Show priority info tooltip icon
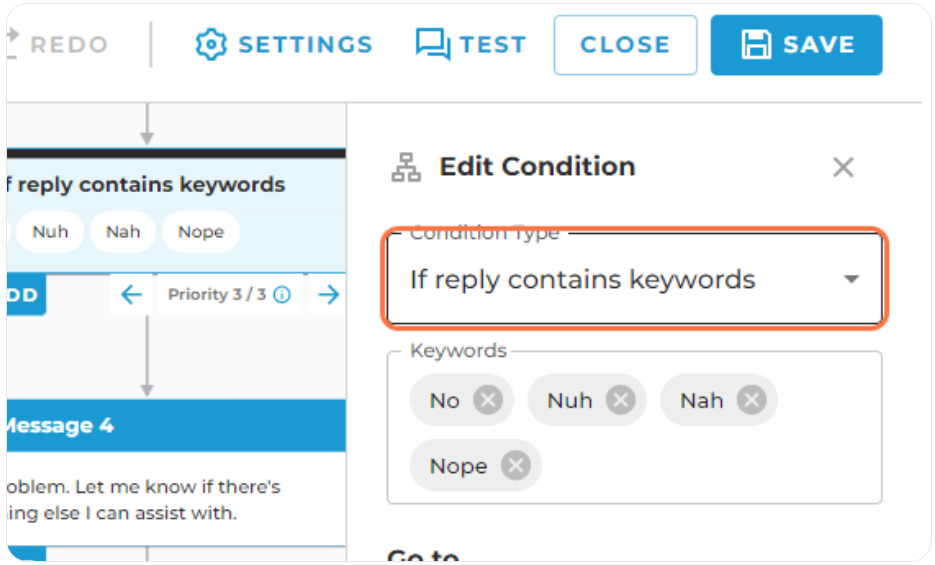Screen dimensions: 935x565 (x=282, y=294)
